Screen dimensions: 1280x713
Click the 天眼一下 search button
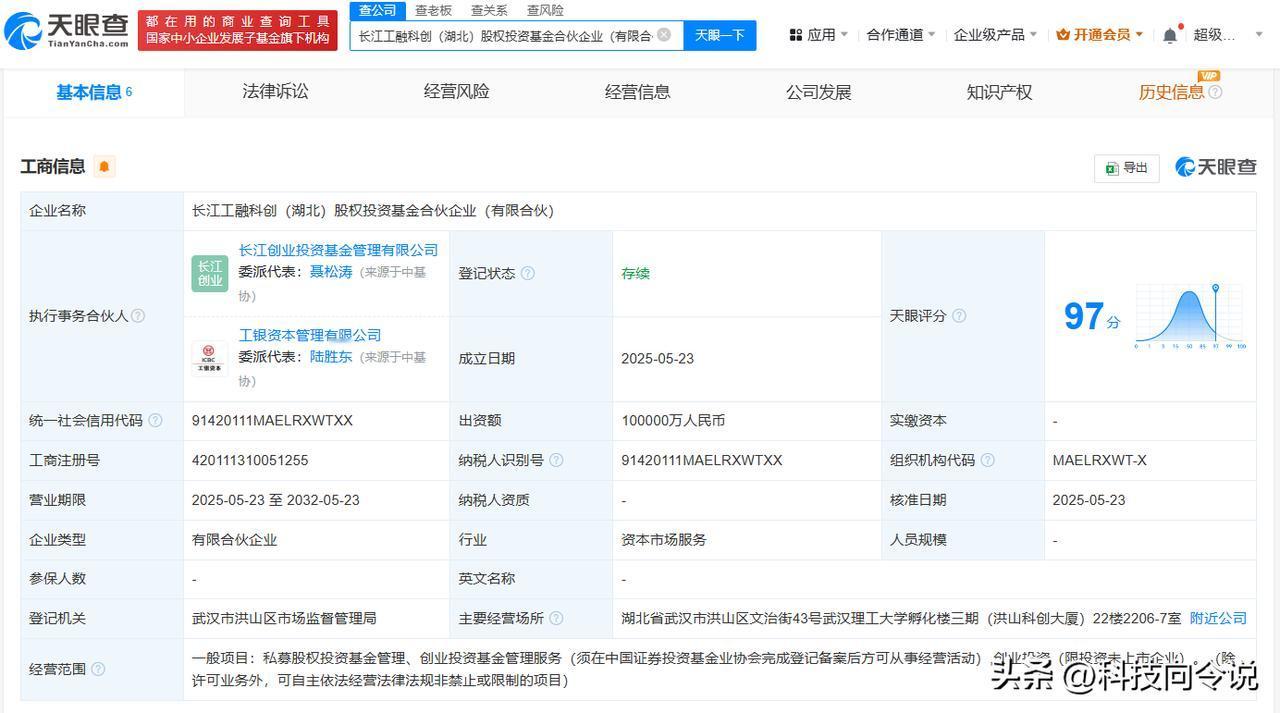[x=720, y=35]
